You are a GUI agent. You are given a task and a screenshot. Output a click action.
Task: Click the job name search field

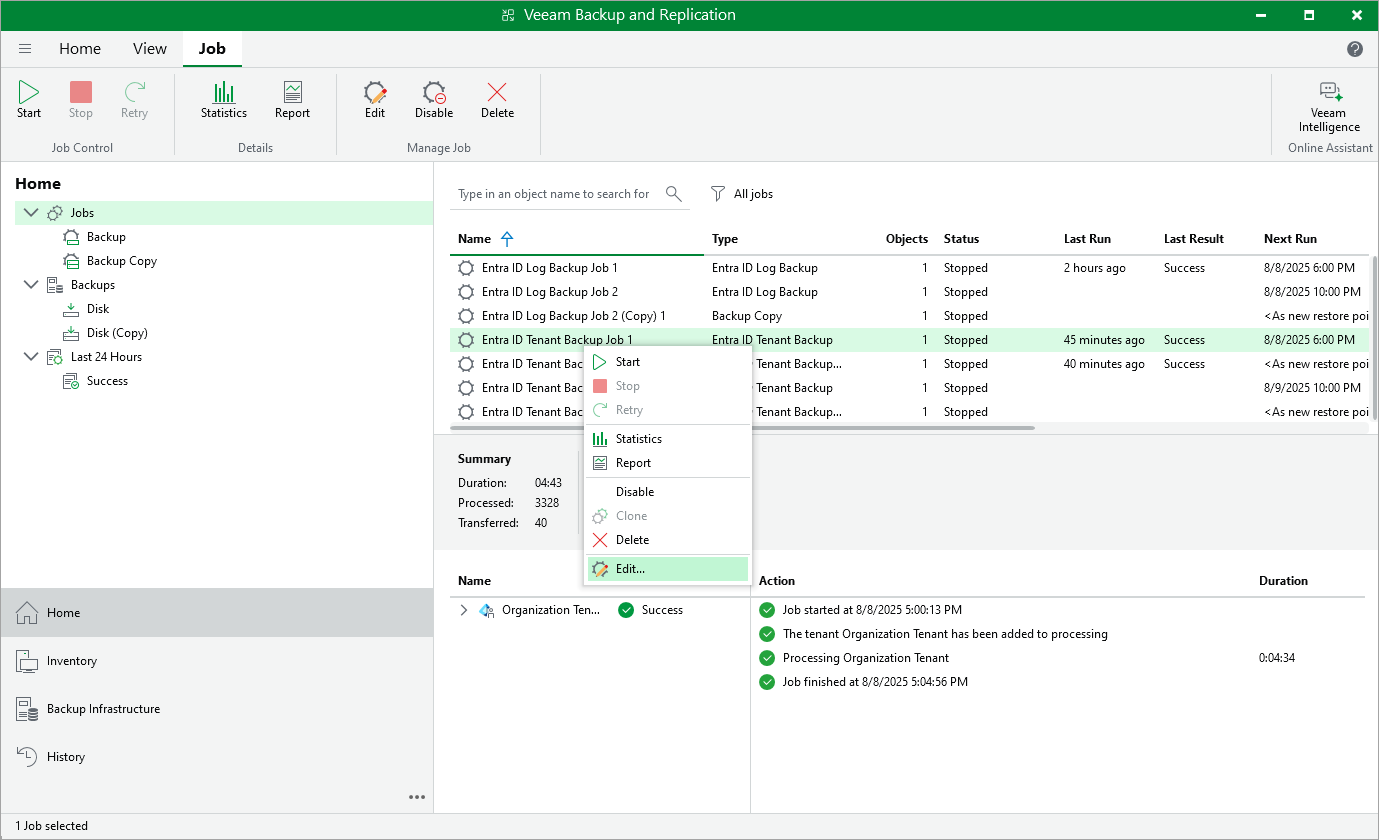554,194
